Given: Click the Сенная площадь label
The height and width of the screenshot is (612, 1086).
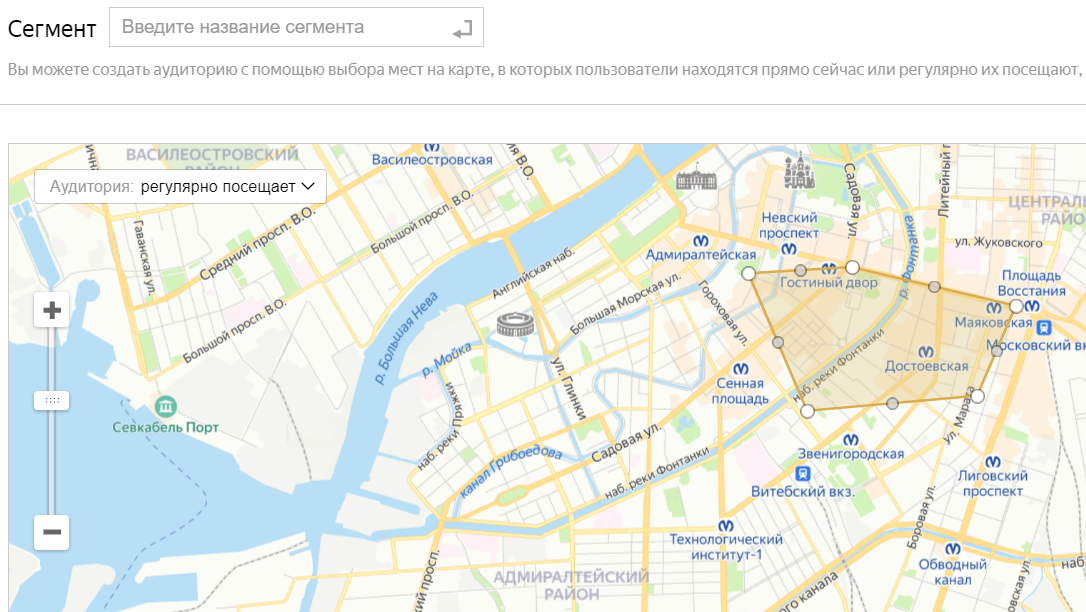Looking at the screenshot, I should point(740,391).
